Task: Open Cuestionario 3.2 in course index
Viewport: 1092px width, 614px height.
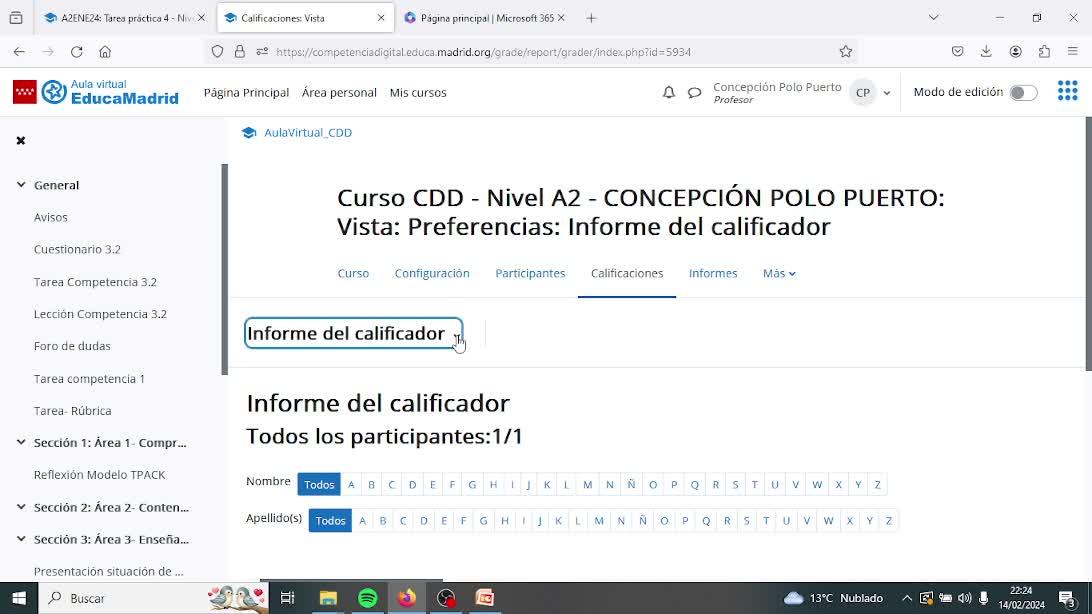Action: (77, 249)
